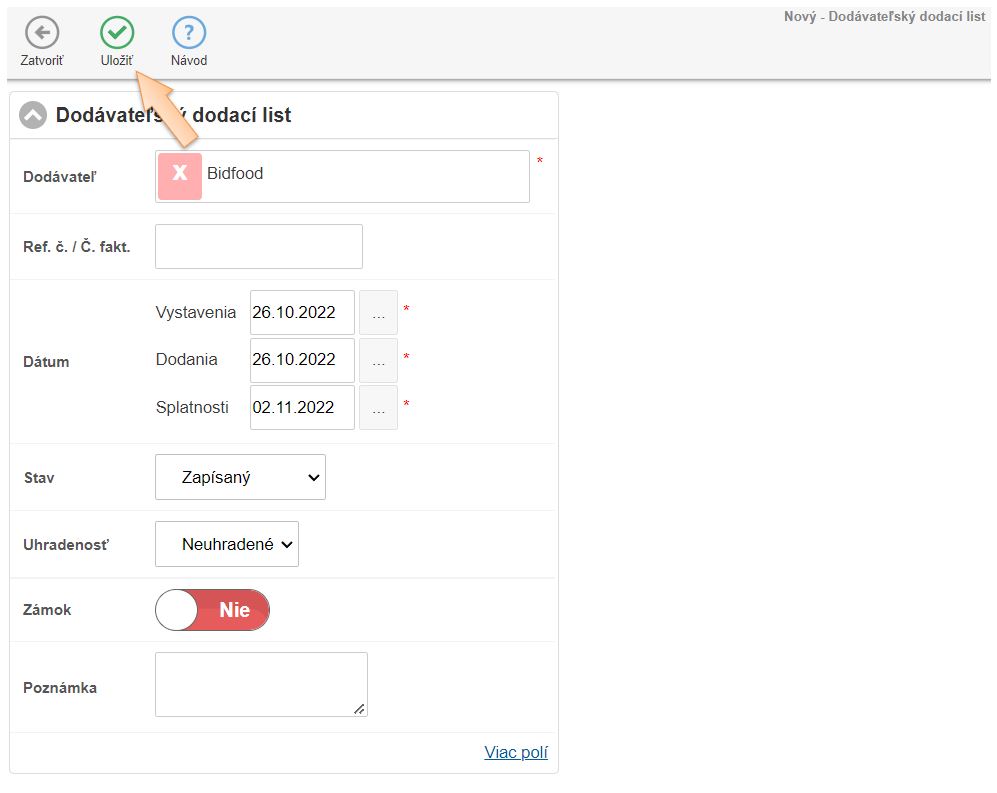997x793 pixels.
Task: Click the Dodania date field
Action: [301, 360]
